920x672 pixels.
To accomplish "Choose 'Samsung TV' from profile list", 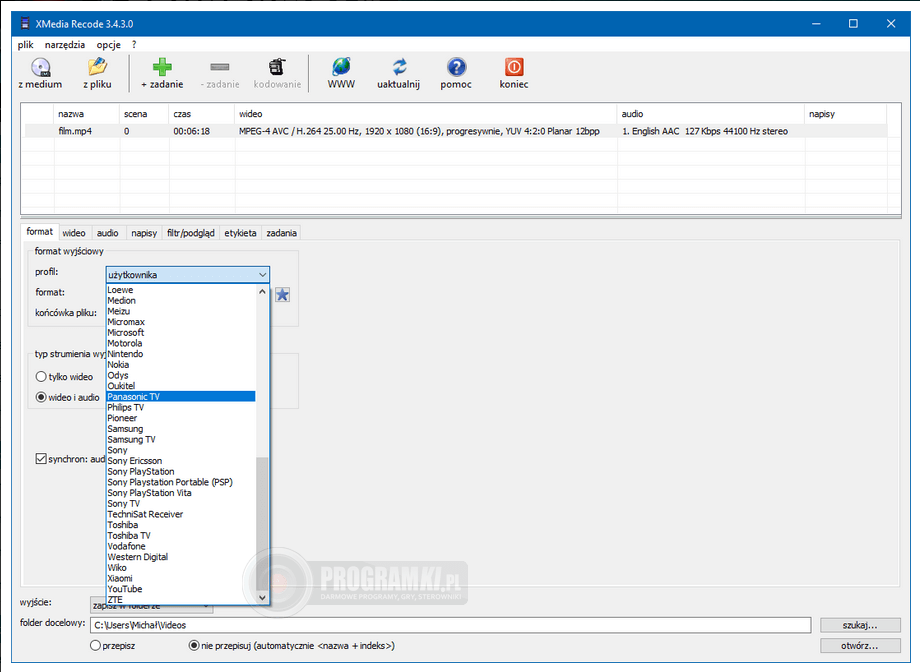I will [x=181, y=440].
